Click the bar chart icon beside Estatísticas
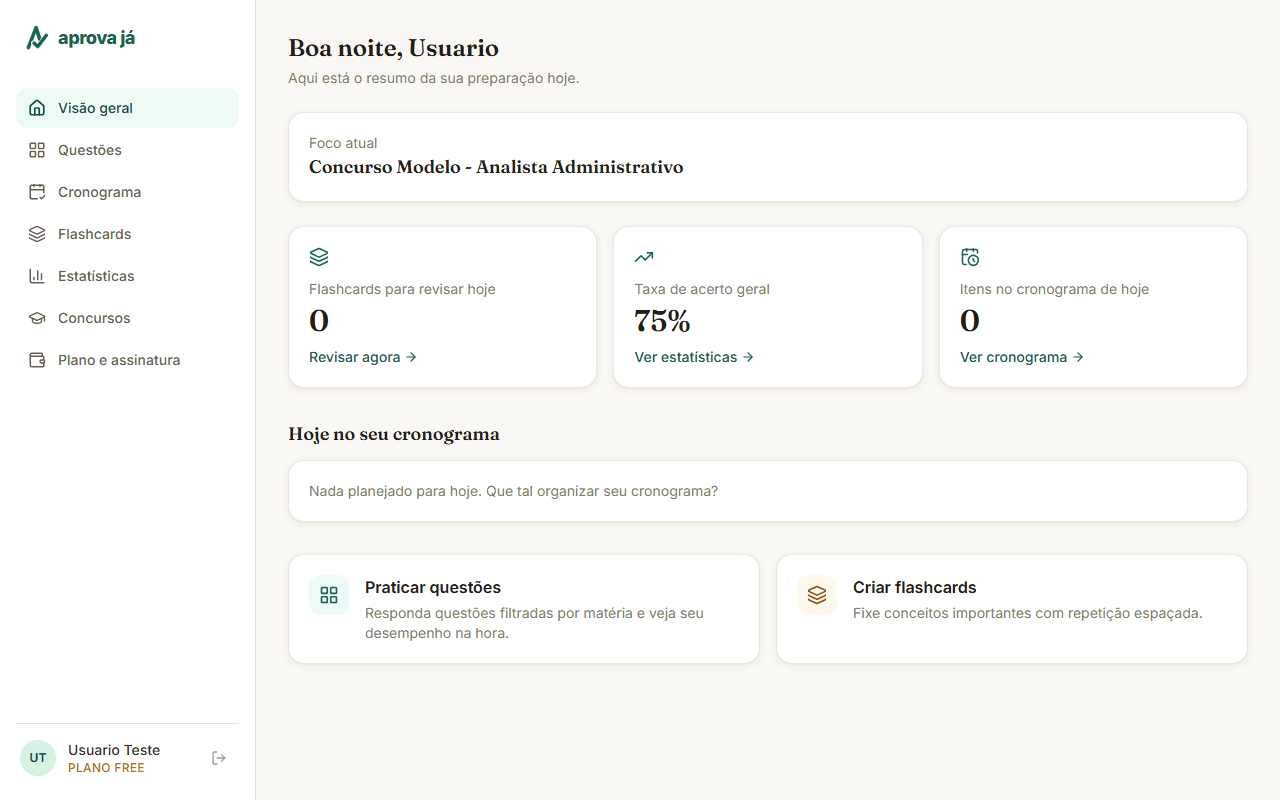1280x800 pixels. (x=37, y=276)
